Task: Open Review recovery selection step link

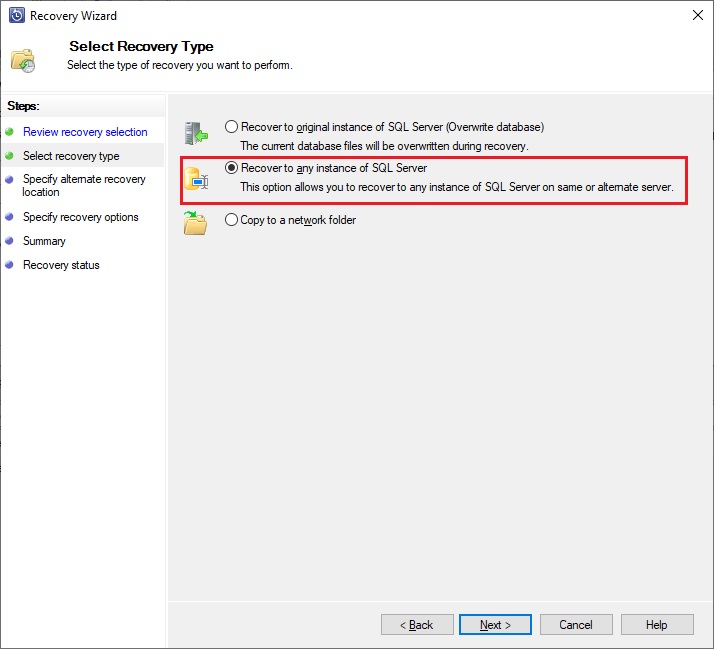Action: pos(85,132)
